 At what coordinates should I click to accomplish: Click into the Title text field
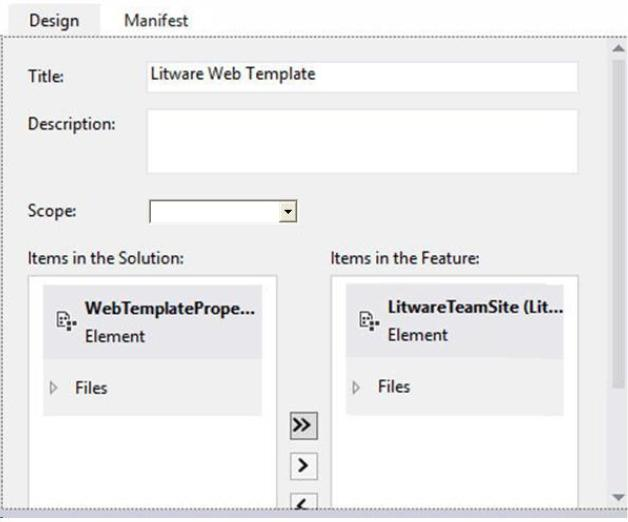362,77
